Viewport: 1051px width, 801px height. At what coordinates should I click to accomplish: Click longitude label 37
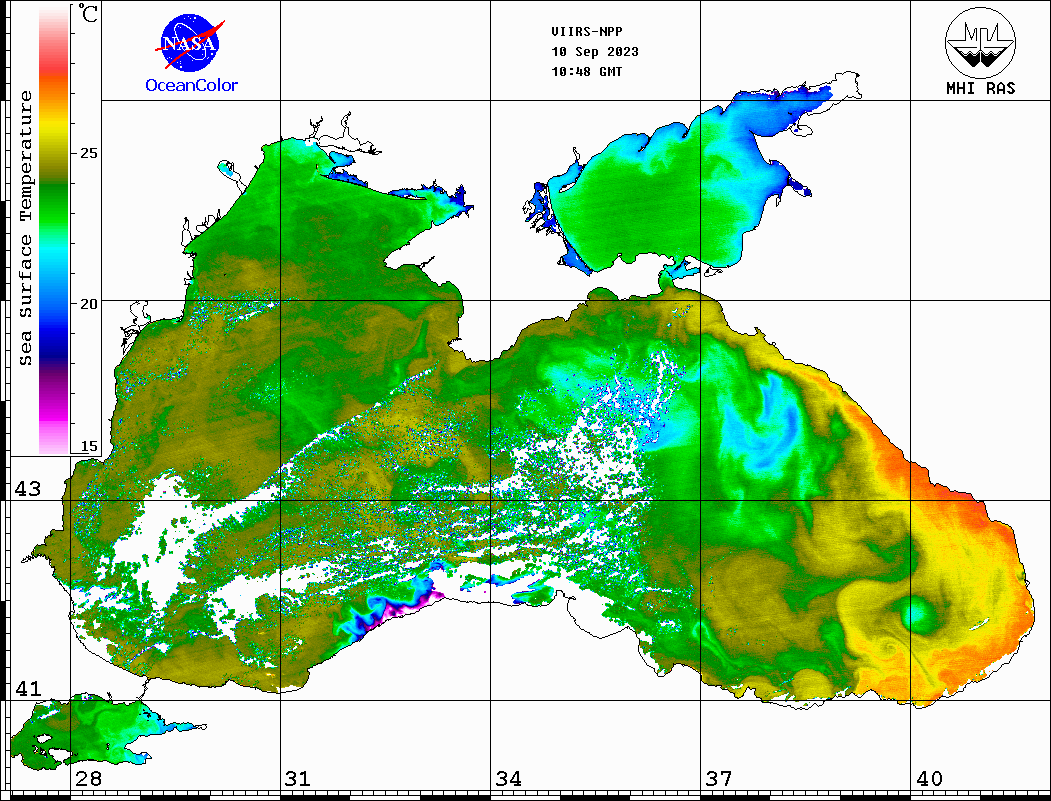719,778
